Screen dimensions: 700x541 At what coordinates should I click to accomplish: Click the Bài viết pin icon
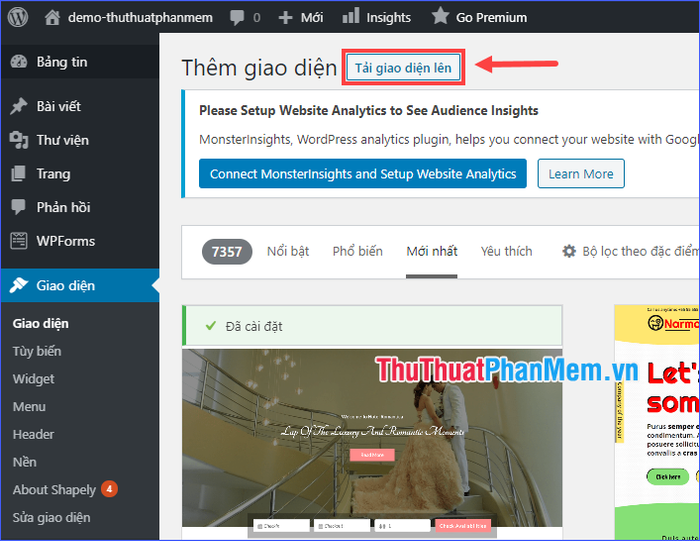coord(19,106)
